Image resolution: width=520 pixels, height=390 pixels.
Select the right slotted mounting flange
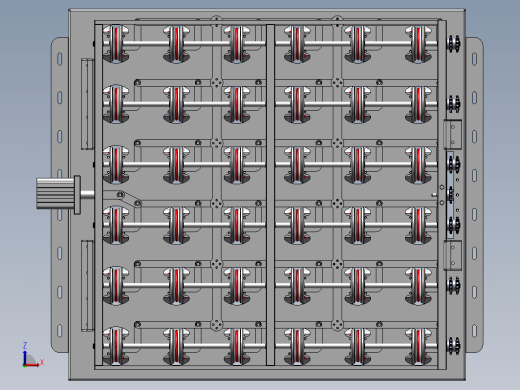pos(474,195)
